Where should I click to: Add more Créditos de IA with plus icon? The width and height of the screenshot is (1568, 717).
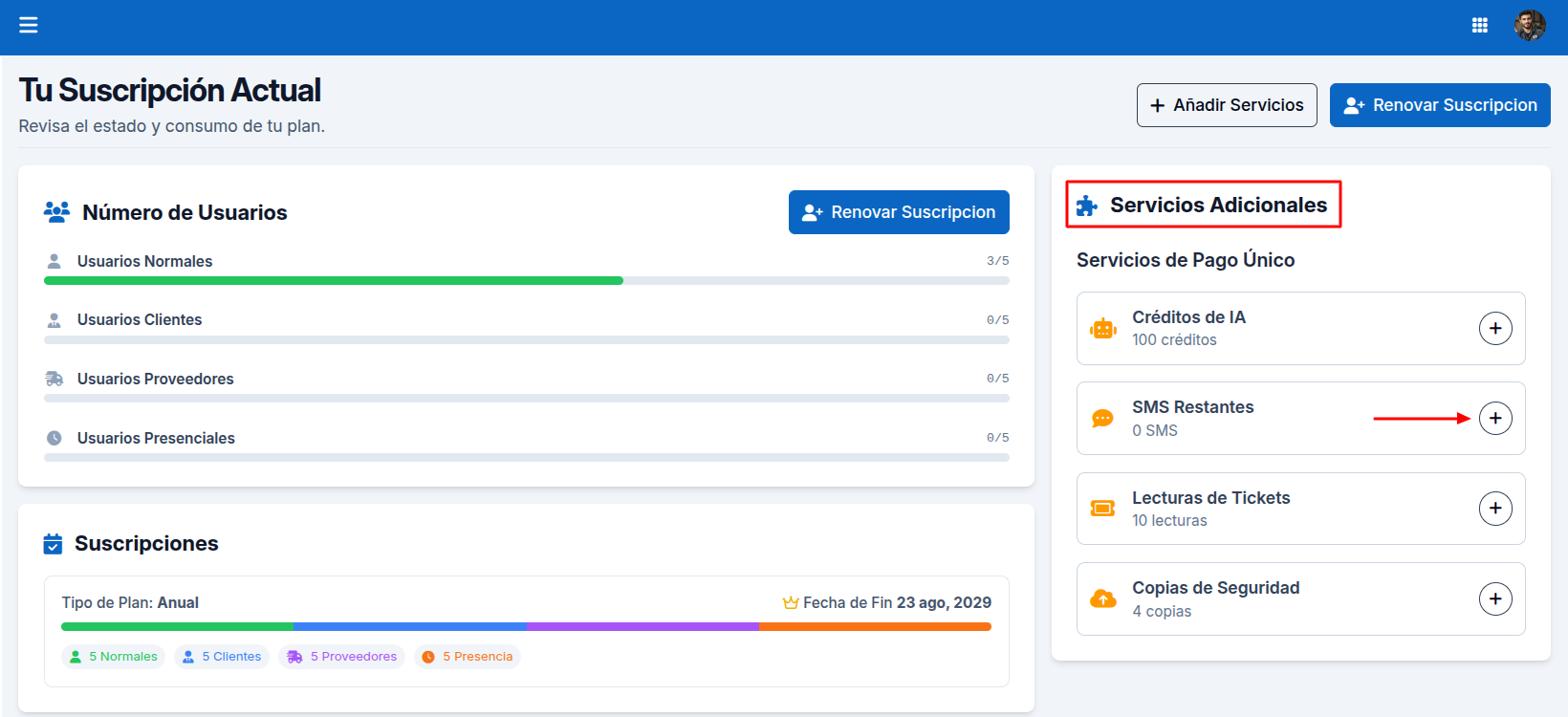pyautogui.click(x=1494, y=329)
